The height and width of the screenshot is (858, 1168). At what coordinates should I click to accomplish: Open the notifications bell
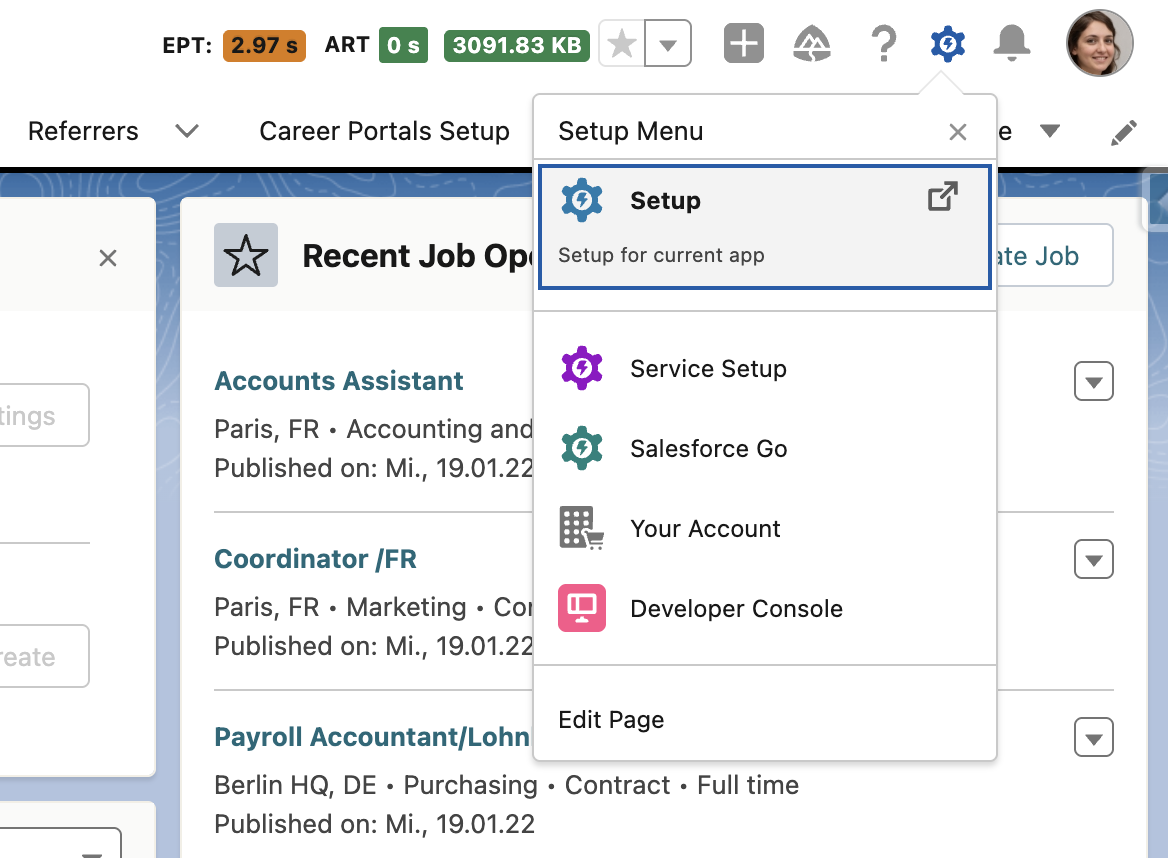[x=1012, y=43]
